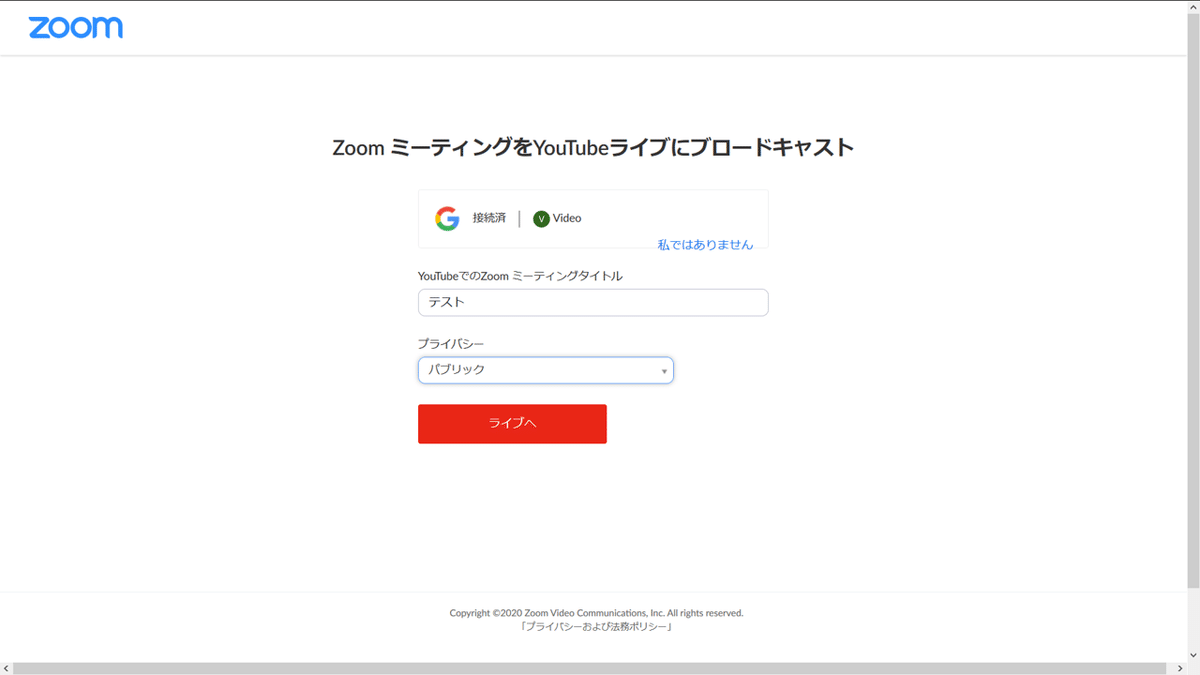Click the vertical scrollbar up arrow

(x=1193, y=7)
